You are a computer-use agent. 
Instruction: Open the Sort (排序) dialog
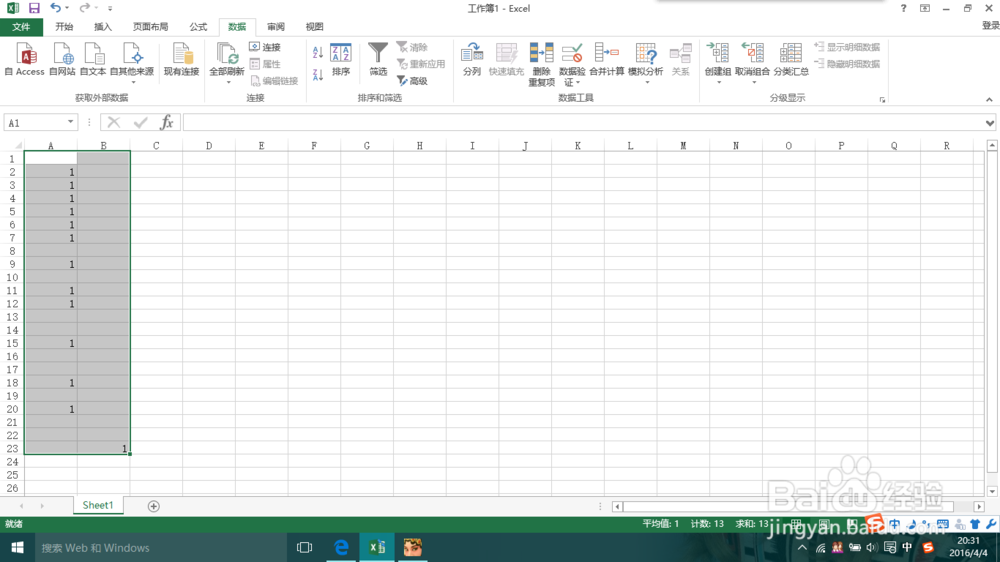tap(341, 59)
